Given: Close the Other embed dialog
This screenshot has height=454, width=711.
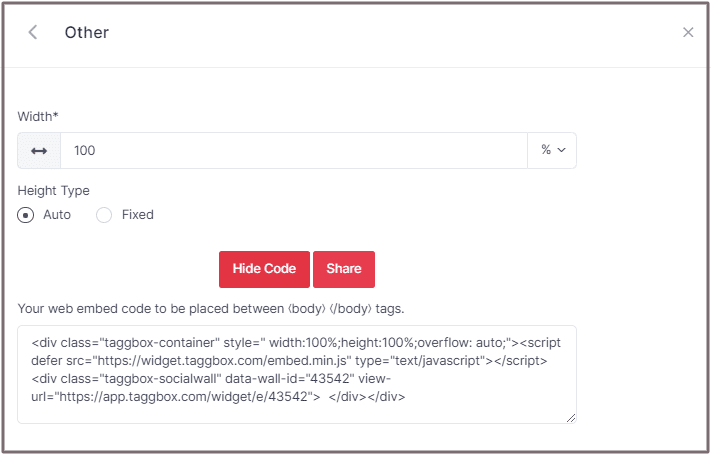Looking at the screenshot, I should [688, 32].
